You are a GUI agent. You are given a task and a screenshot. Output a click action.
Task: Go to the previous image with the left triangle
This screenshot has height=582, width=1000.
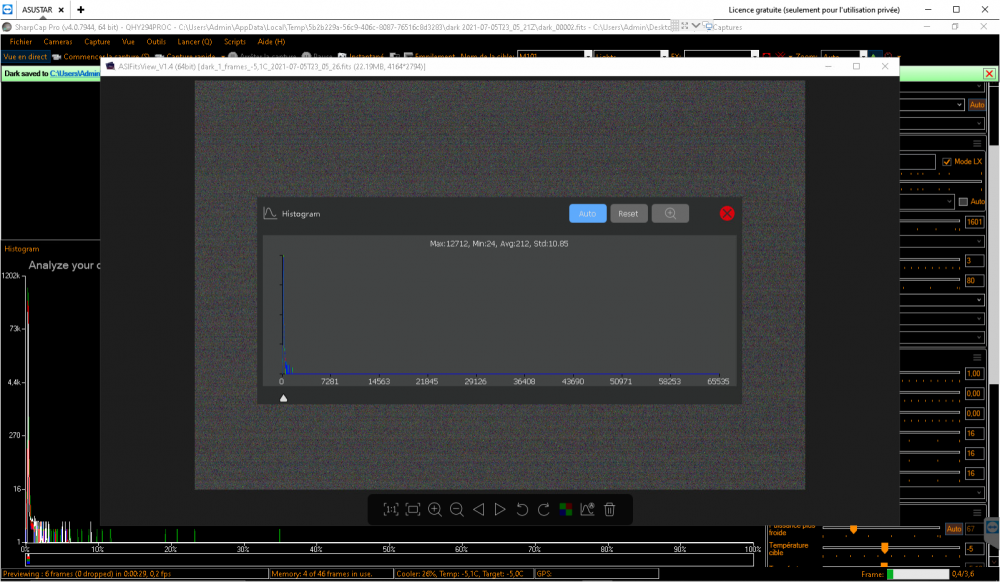478,509
